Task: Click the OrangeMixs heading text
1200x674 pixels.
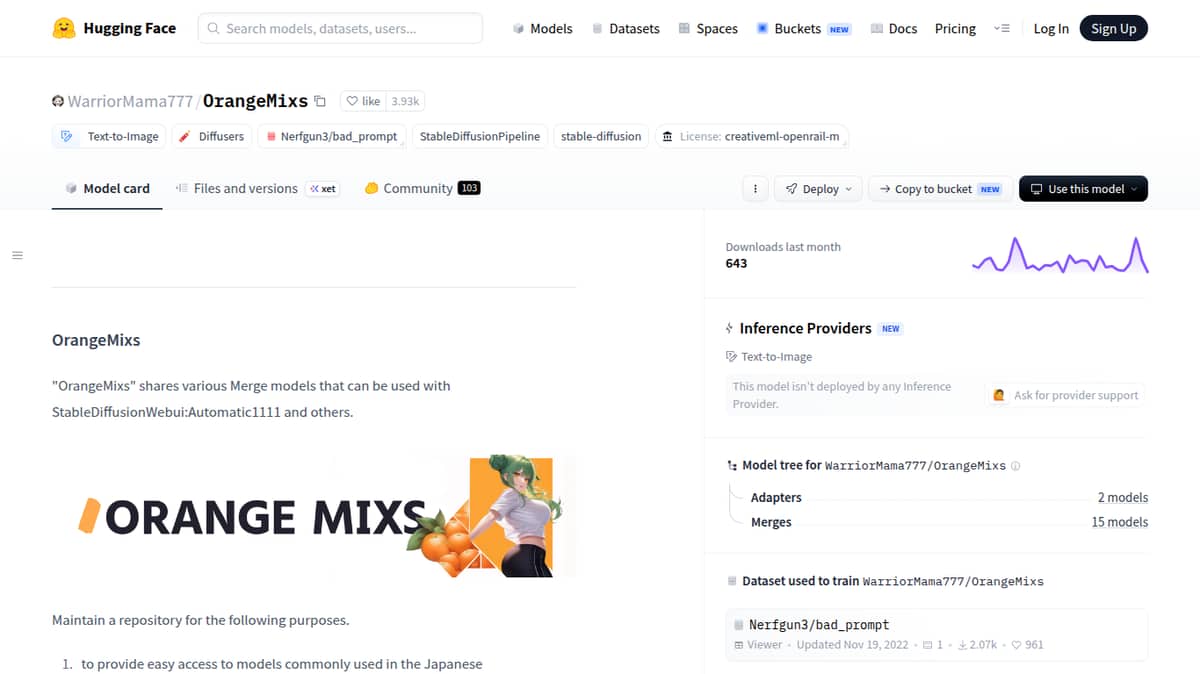Action: (96, 340)
